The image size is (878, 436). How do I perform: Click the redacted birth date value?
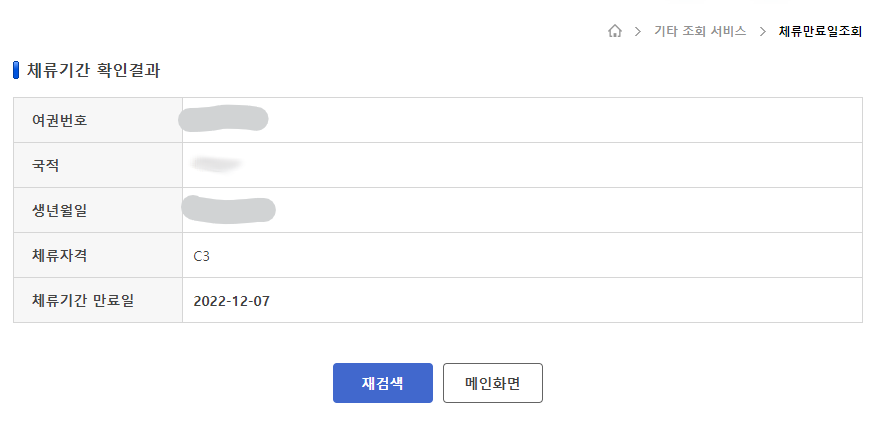pyautogui.click(x=229, y=209)
